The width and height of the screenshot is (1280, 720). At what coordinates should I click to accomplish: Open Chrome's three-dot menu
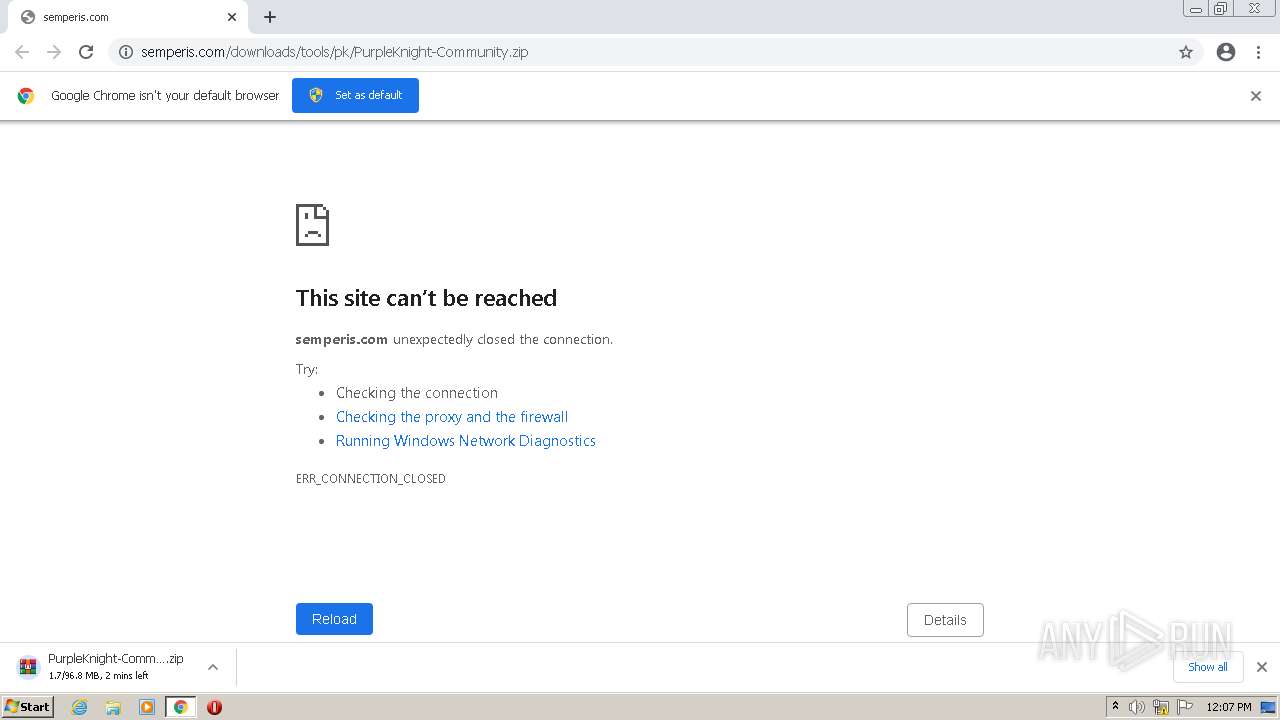pos(1259,52)
